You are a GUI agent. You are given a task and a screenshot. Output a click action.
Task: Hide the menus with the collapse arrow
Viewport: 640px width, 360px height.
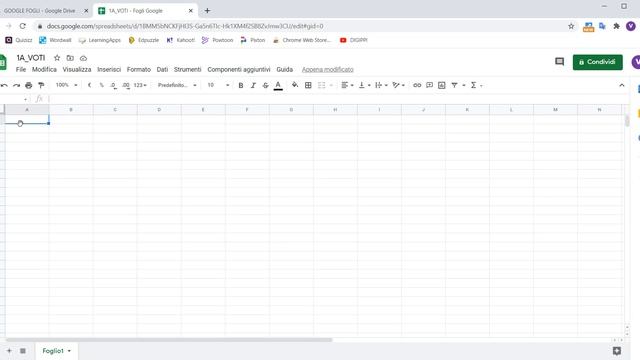coord(622,85)
